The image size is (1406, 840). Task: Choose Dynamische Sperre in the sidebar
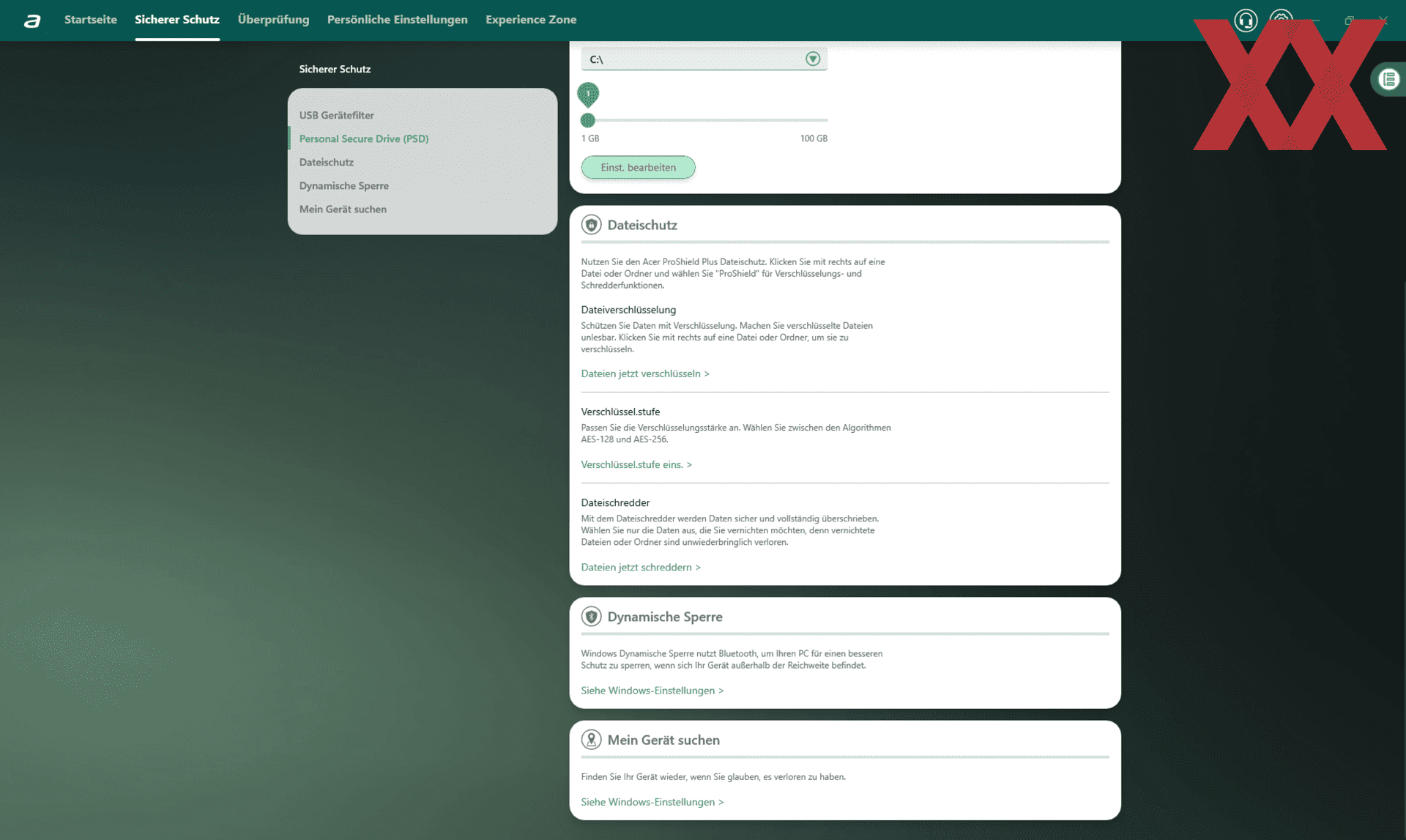(x=343, y=185)
